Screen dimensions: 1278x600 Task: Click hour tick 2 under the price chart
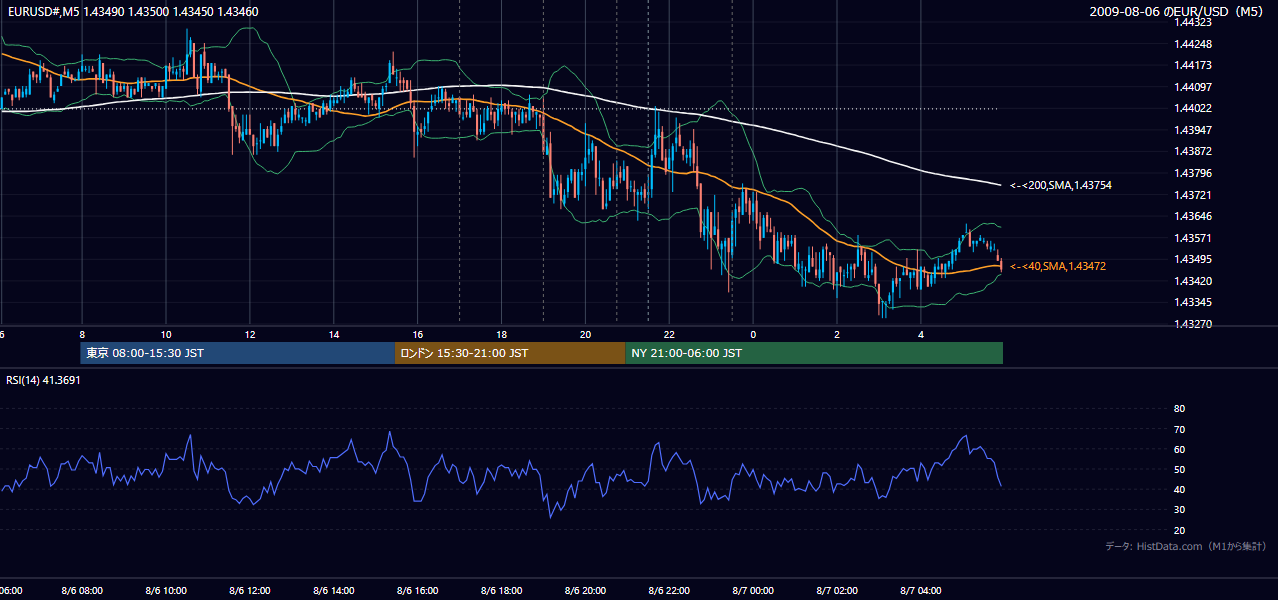[x=838, y=334]
